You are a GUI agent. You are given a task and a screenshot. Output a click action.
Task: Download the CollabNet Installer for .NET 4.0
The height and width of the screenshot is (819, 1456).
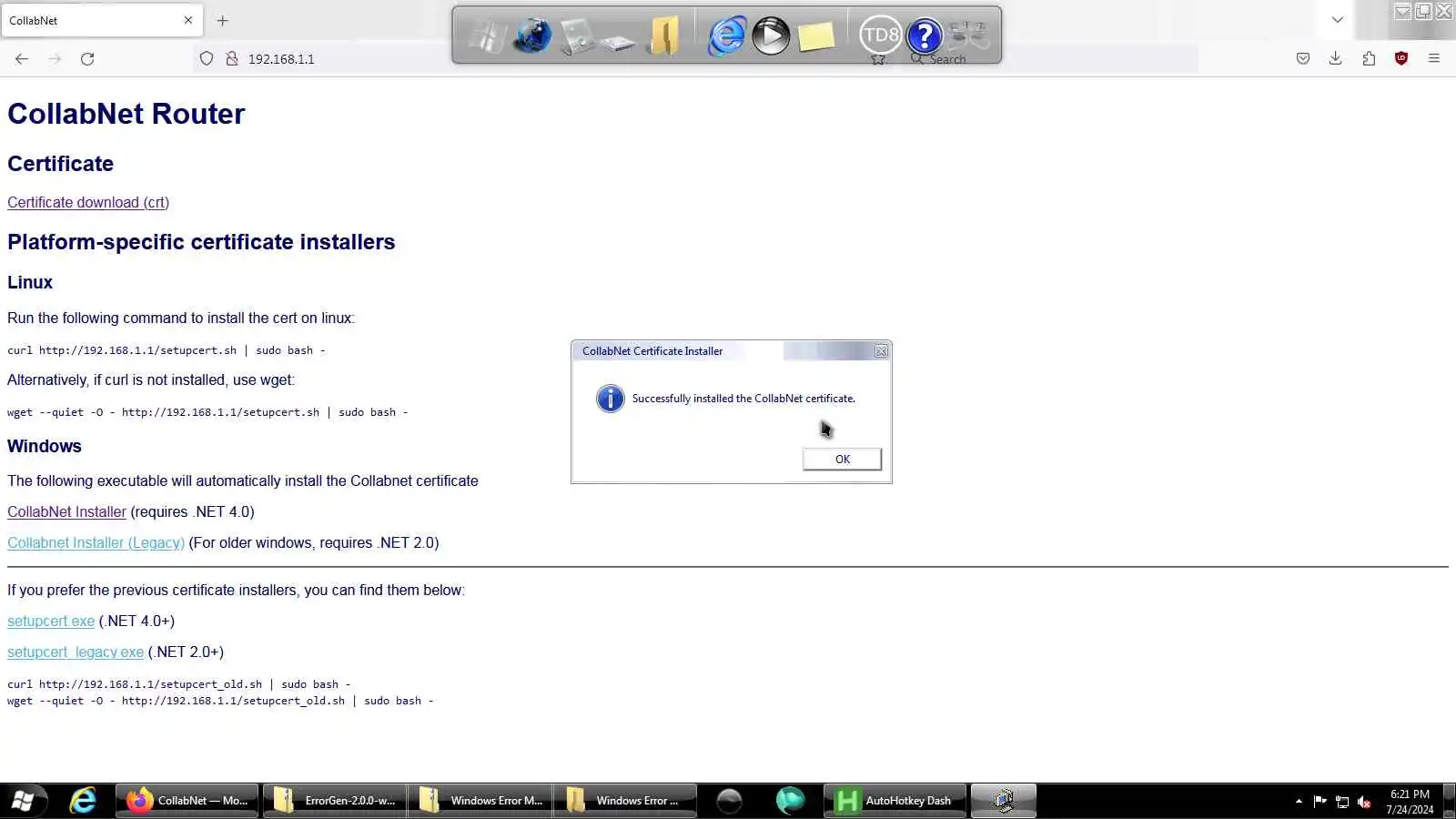tap(66, 511)
